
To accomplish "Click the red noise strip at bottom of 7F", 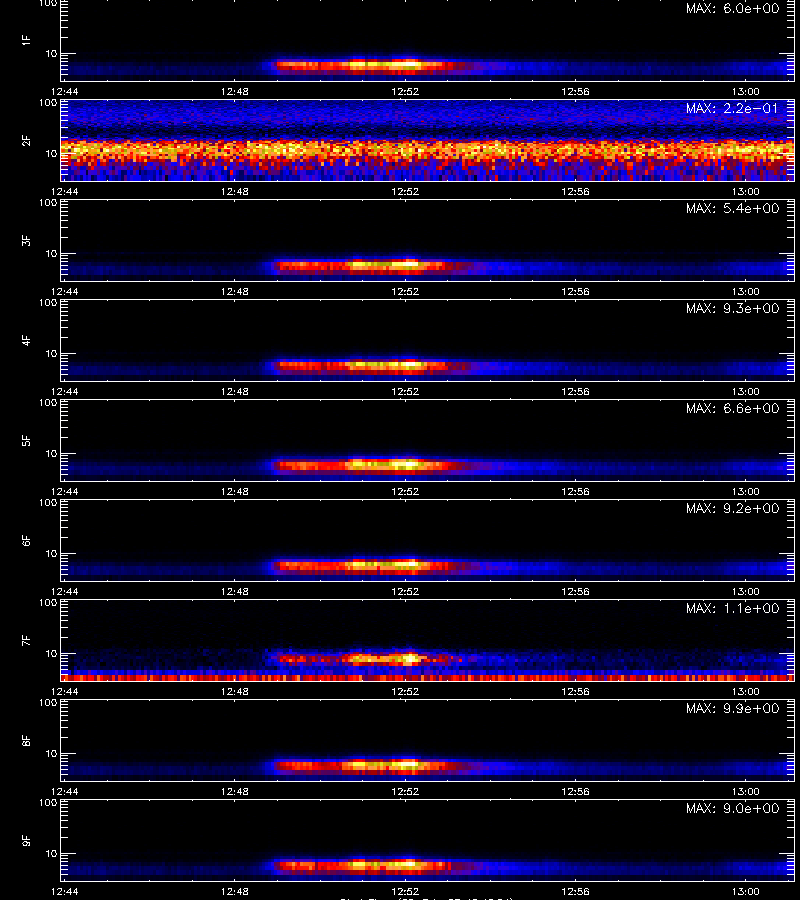I will (x=428, y=678).
